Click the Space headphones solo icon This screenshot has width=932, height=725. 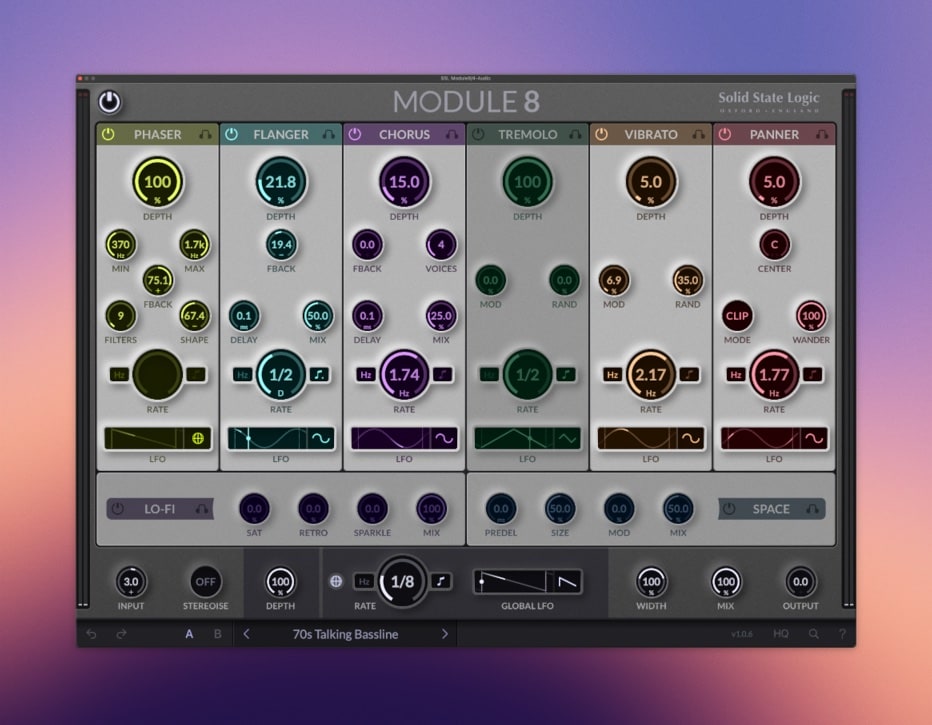pyautogui.click(x=812, y=509)
